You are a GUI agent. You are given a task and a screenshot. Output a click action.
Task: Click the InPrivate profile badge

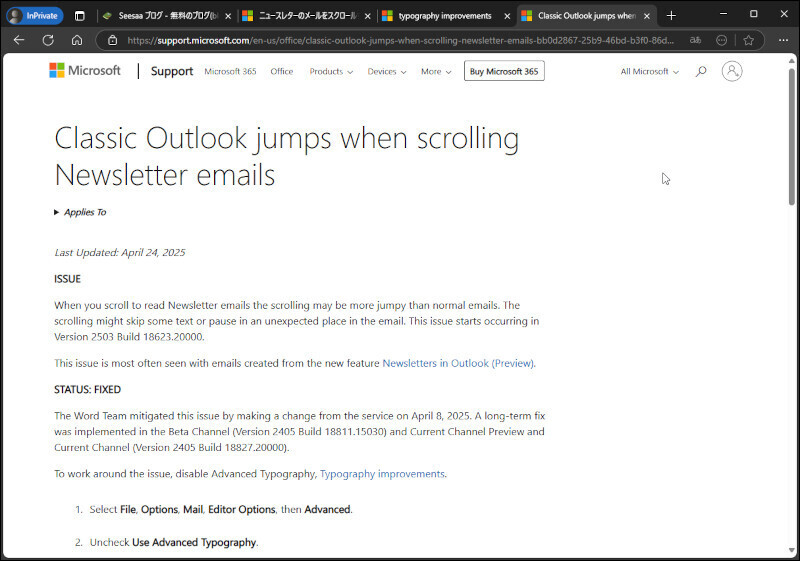pyautogui.click(x=35, y=16)
